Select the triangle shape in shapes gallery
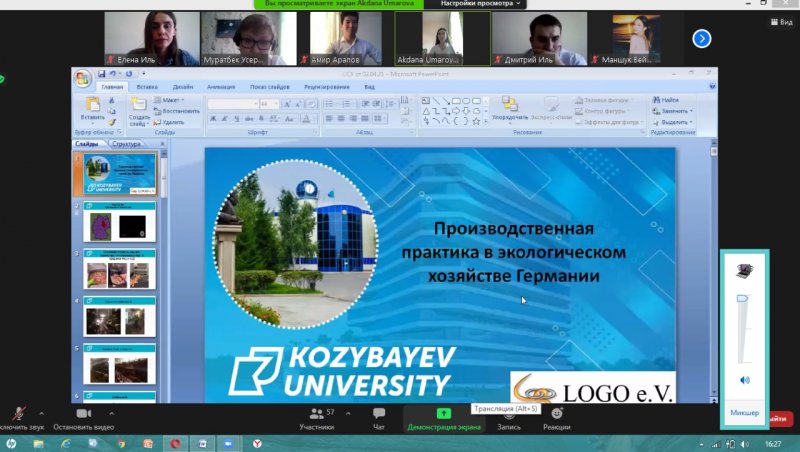The width and height of the screenshot is (800, 452). tap(426, 111)
